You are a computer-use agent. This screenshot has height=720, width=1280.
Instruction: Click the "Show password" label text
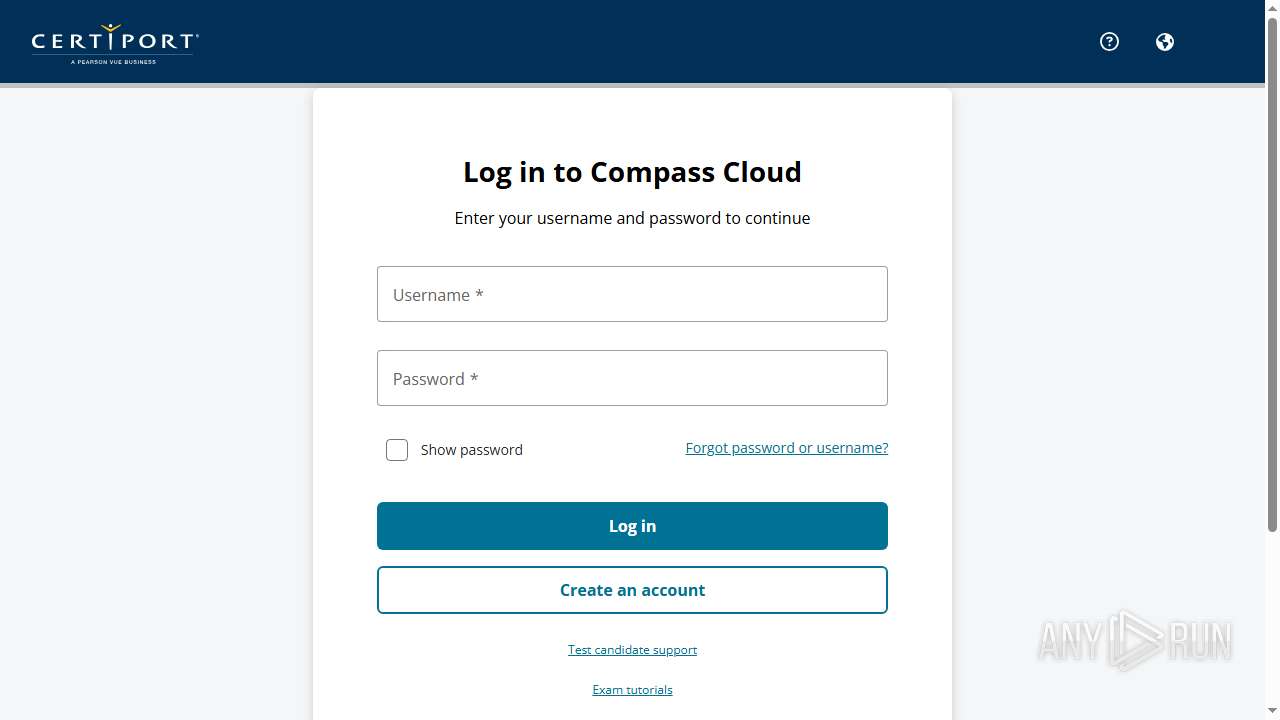(x=471, y=450)
